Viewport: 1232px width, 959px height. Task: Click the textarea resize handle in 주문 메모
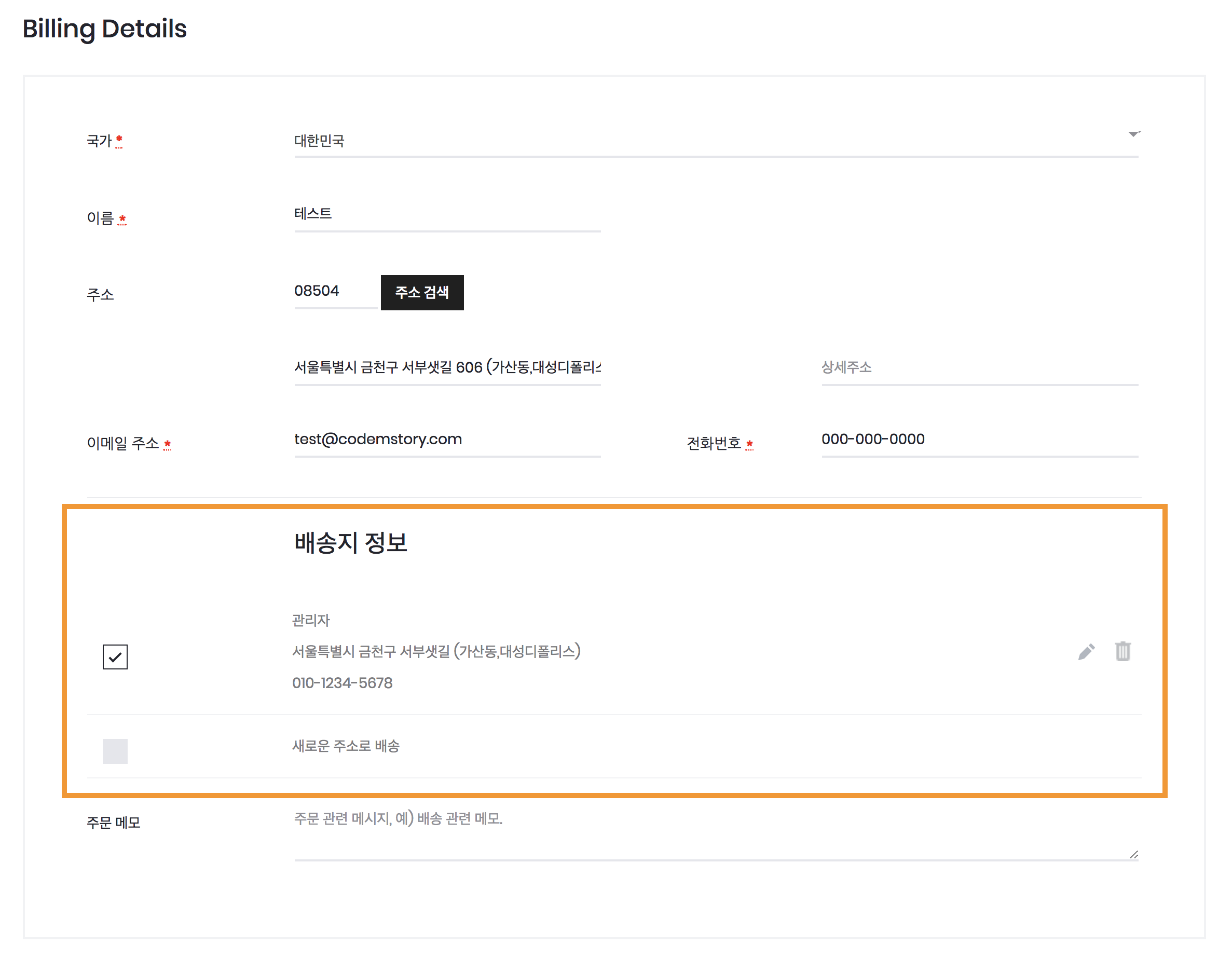pos(1134,855)
